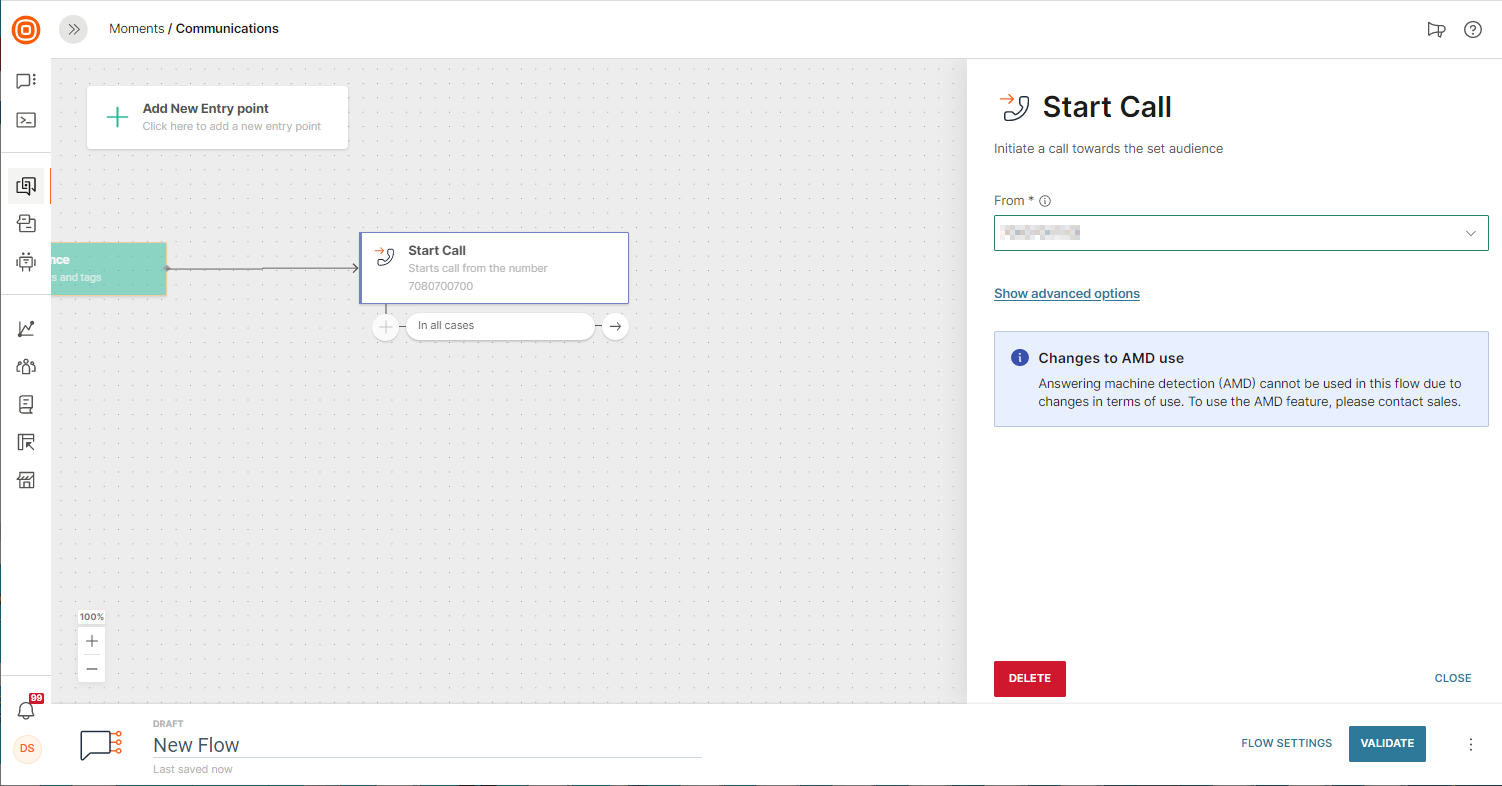The height and width of the screenshot is (786, 1502).
Task: Add a step with the plus circle
Action: (386, 326)
